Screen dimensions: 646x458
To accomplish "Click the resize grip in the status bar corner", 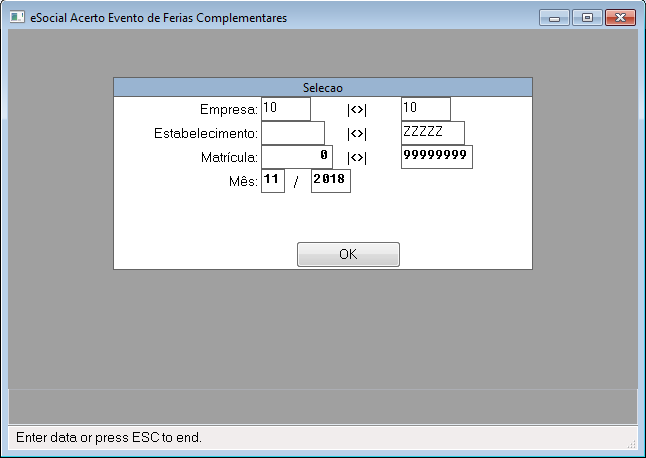I will coord(632,444).
